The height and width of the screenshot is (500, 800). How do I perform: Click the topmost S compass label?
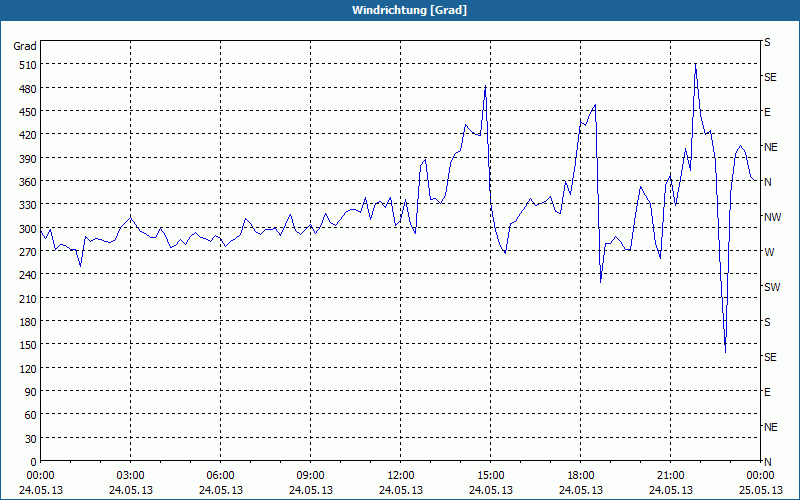[767, 42]
